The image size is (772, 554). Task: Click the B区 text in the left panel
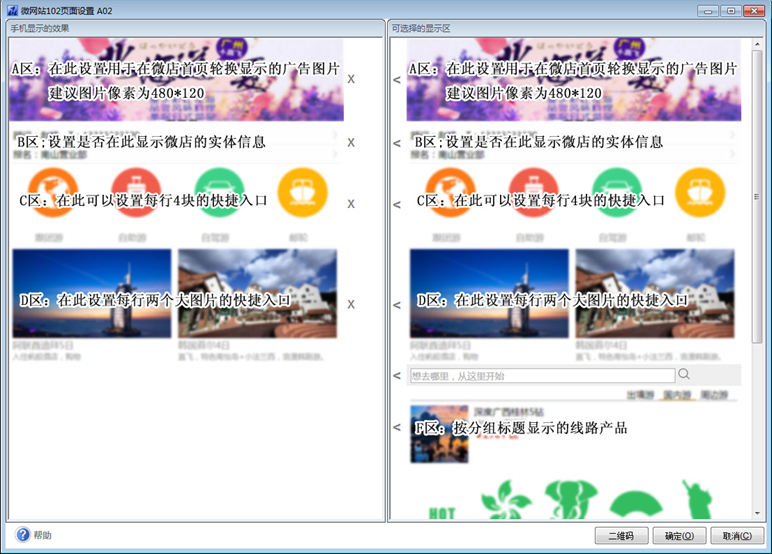coord(141,142)
